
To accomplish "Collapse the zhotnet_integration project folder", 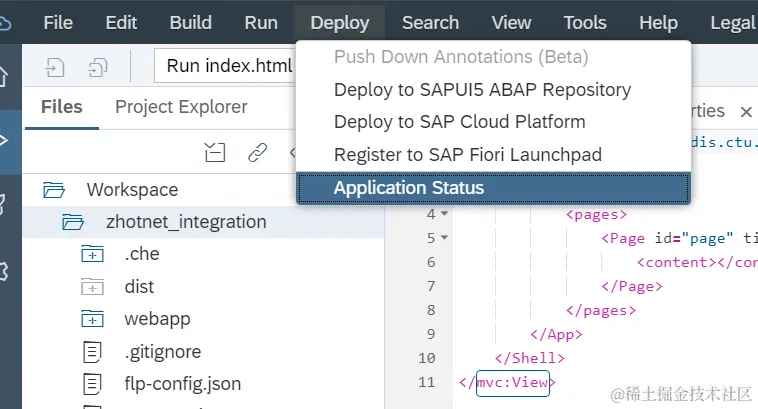I will point(72,222).
